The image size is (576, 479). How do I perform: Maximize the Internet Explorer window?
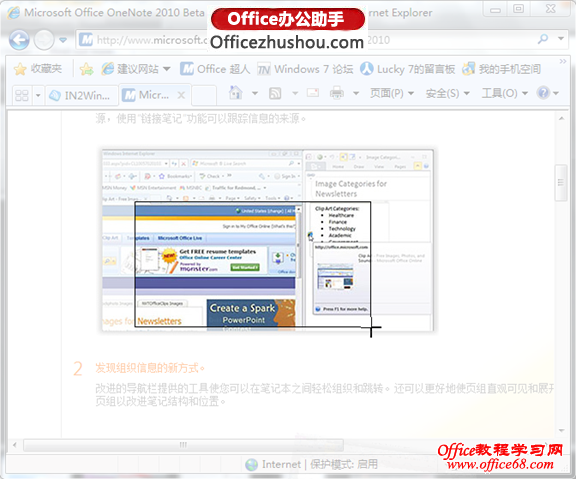click(x=518, y=9)
